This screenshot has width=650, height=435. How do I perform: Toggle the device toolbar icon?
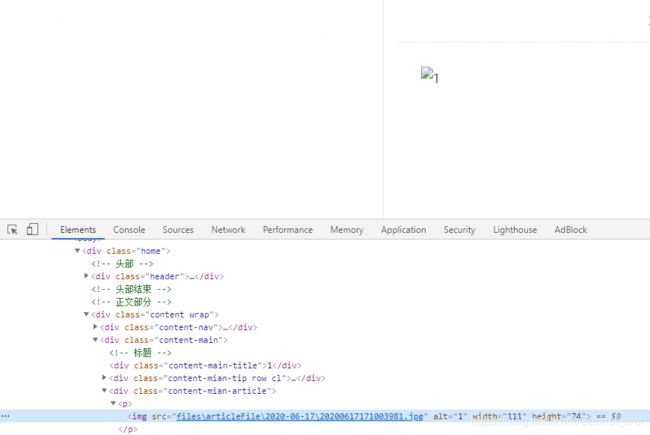pyautogui.click(x=32, y=229)
